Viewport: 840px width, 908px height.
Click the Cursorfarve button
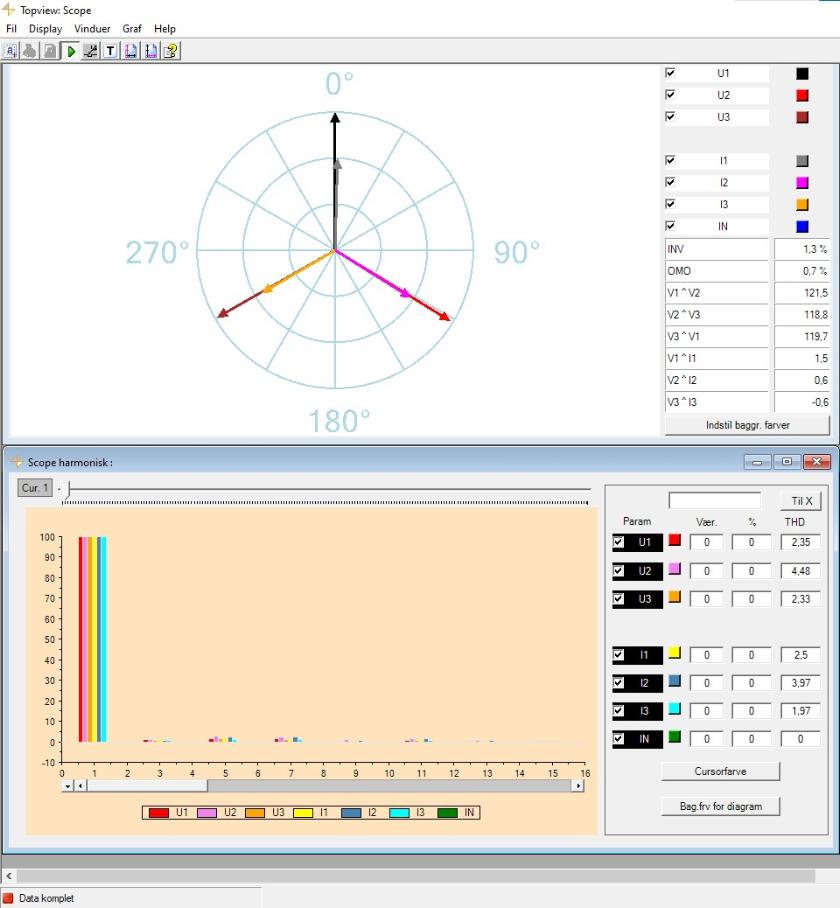[721, 771]
